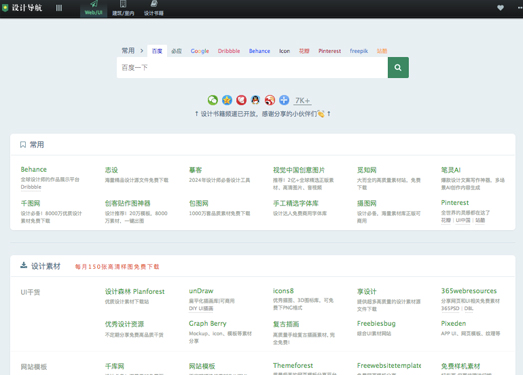Open the 视觉中国创意图片 link
Screen dimensions: 523x375
click(299, 170)
